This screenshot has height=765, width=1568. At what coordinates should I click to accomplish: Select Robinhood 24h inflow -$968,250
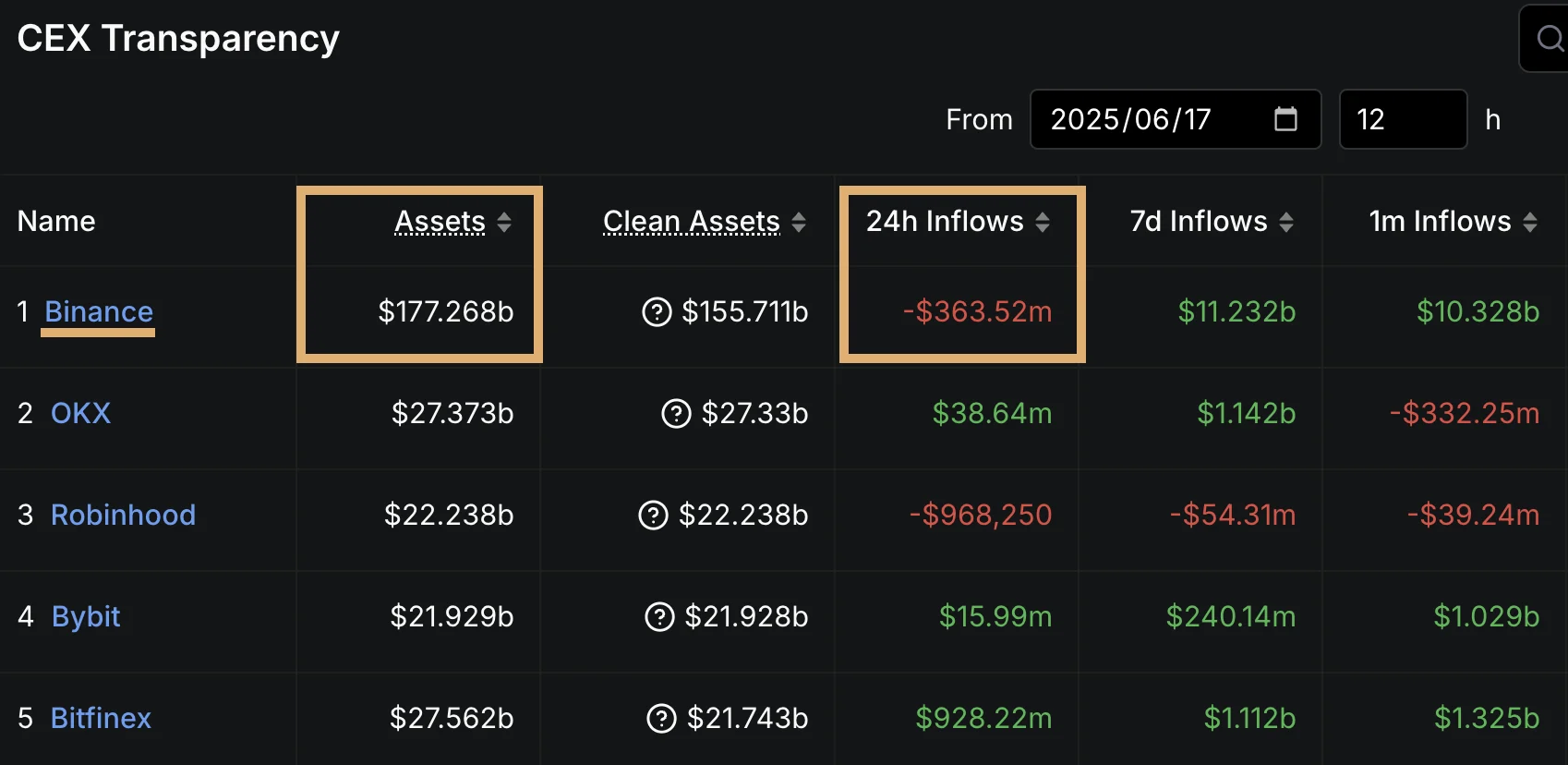981,515
